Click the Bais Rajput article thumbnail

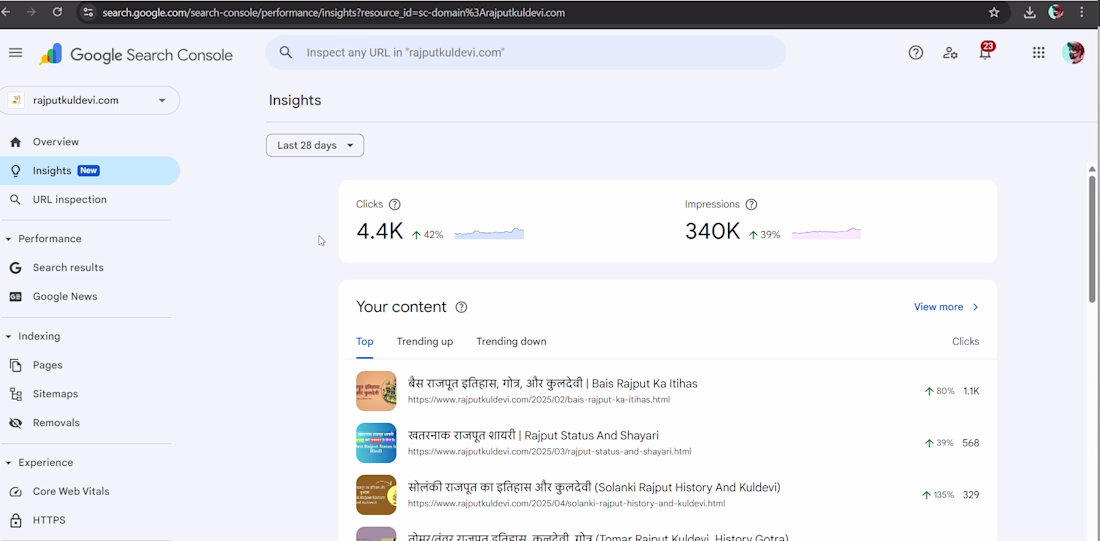[376, 391]
